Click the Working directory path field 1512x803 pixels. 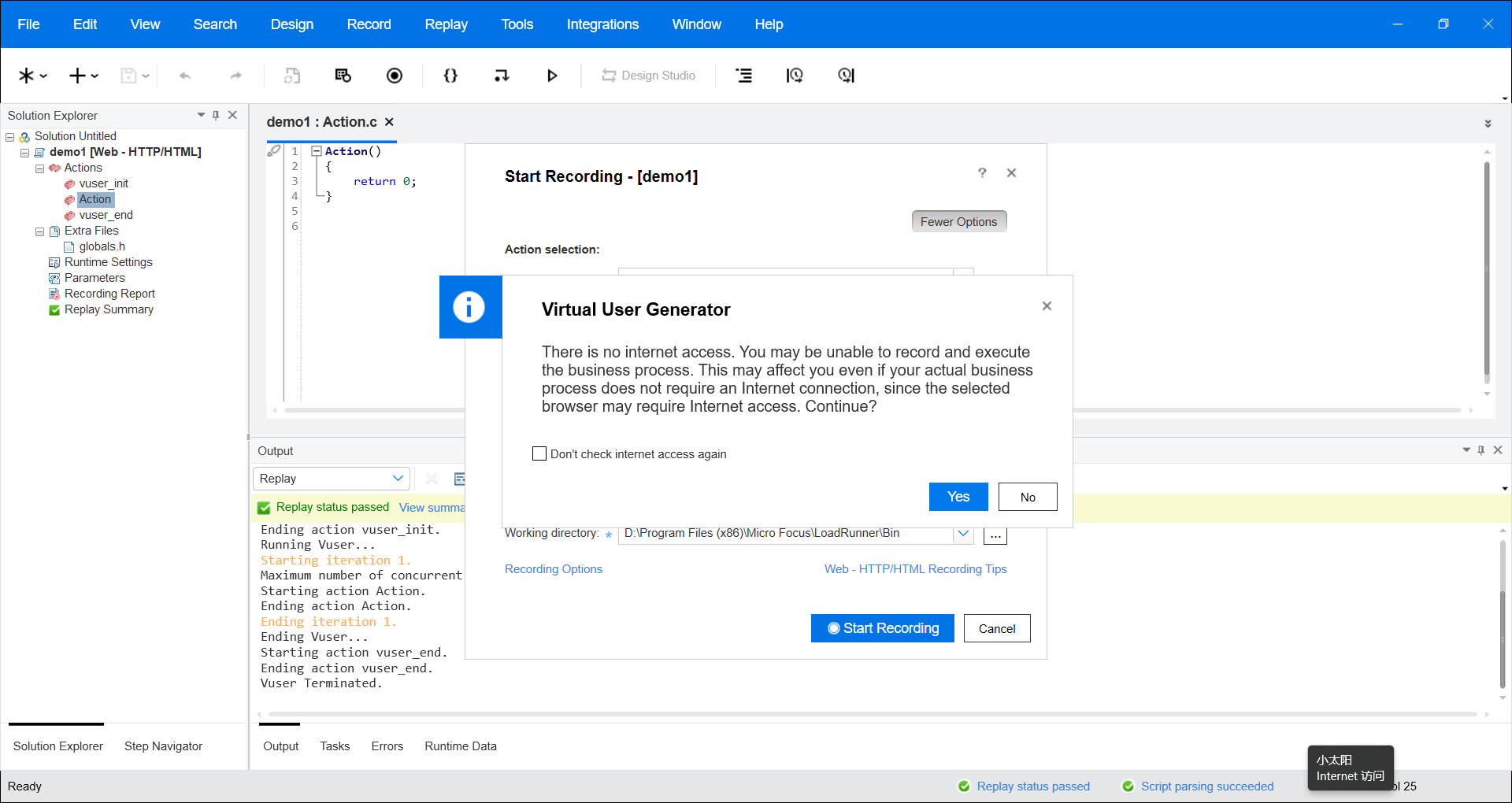point(786,534)
